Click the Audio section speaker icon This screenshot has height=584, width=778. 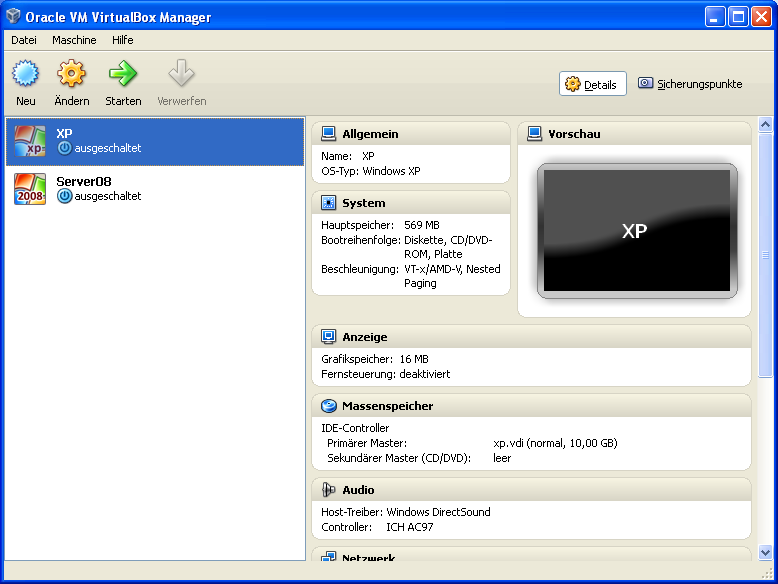pos(328,490)
